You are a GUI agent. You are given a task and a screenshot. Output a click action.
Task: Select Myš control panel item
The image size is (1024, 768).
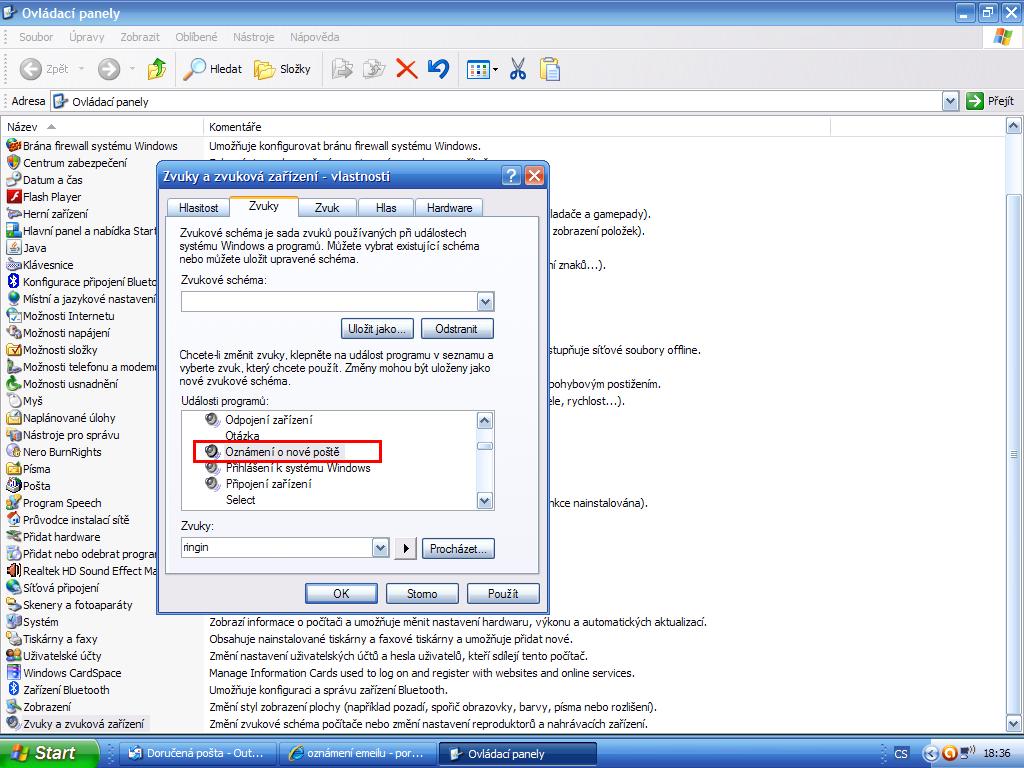(x=25, y=401)
